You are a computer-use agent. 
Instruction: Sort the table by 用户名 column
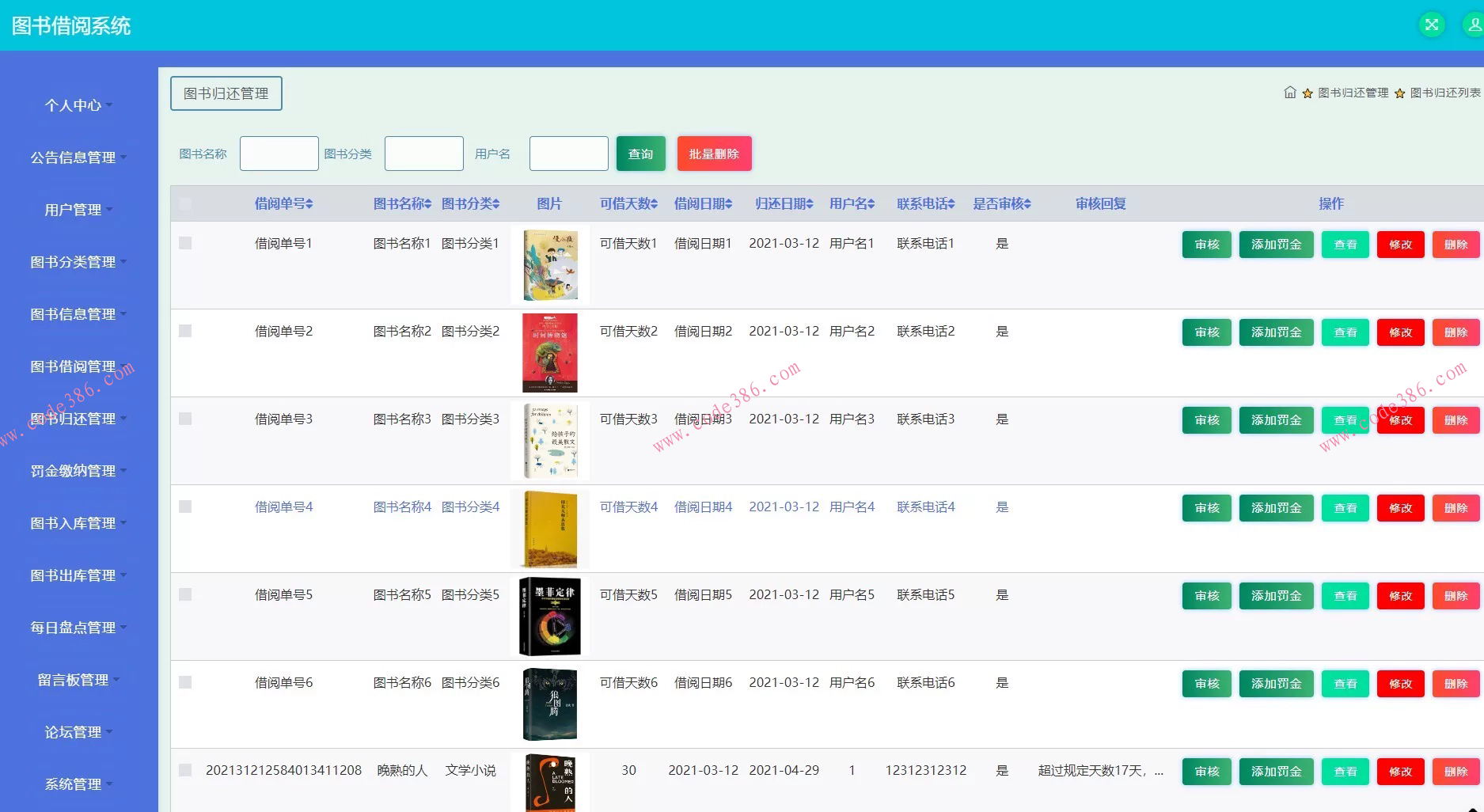pyautogui.click(x=852, y=203)
